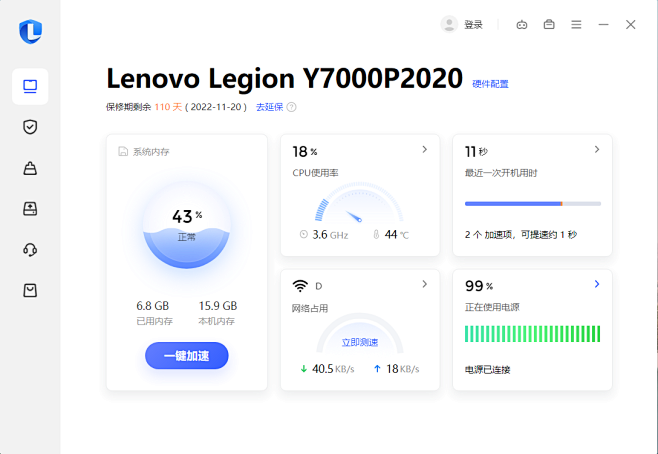The width and height of the screenshot is (658, 454).
Task: Click 立即测速 speed test link
Action: point(360,342)
